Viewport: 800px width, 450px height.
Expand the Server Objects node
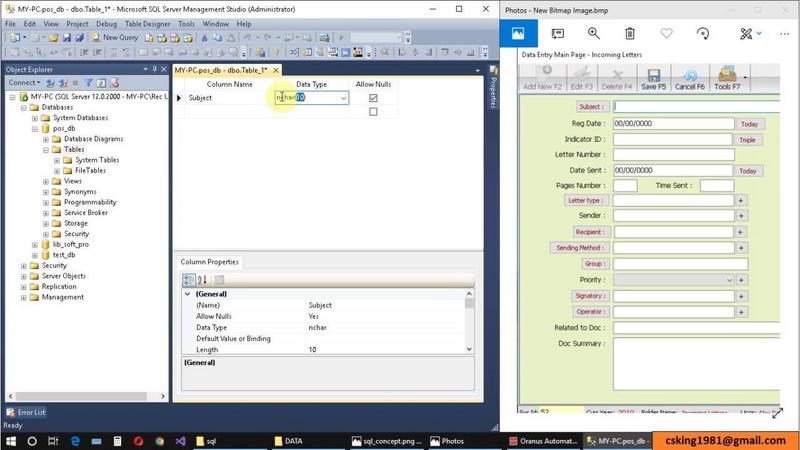(23, 277)
